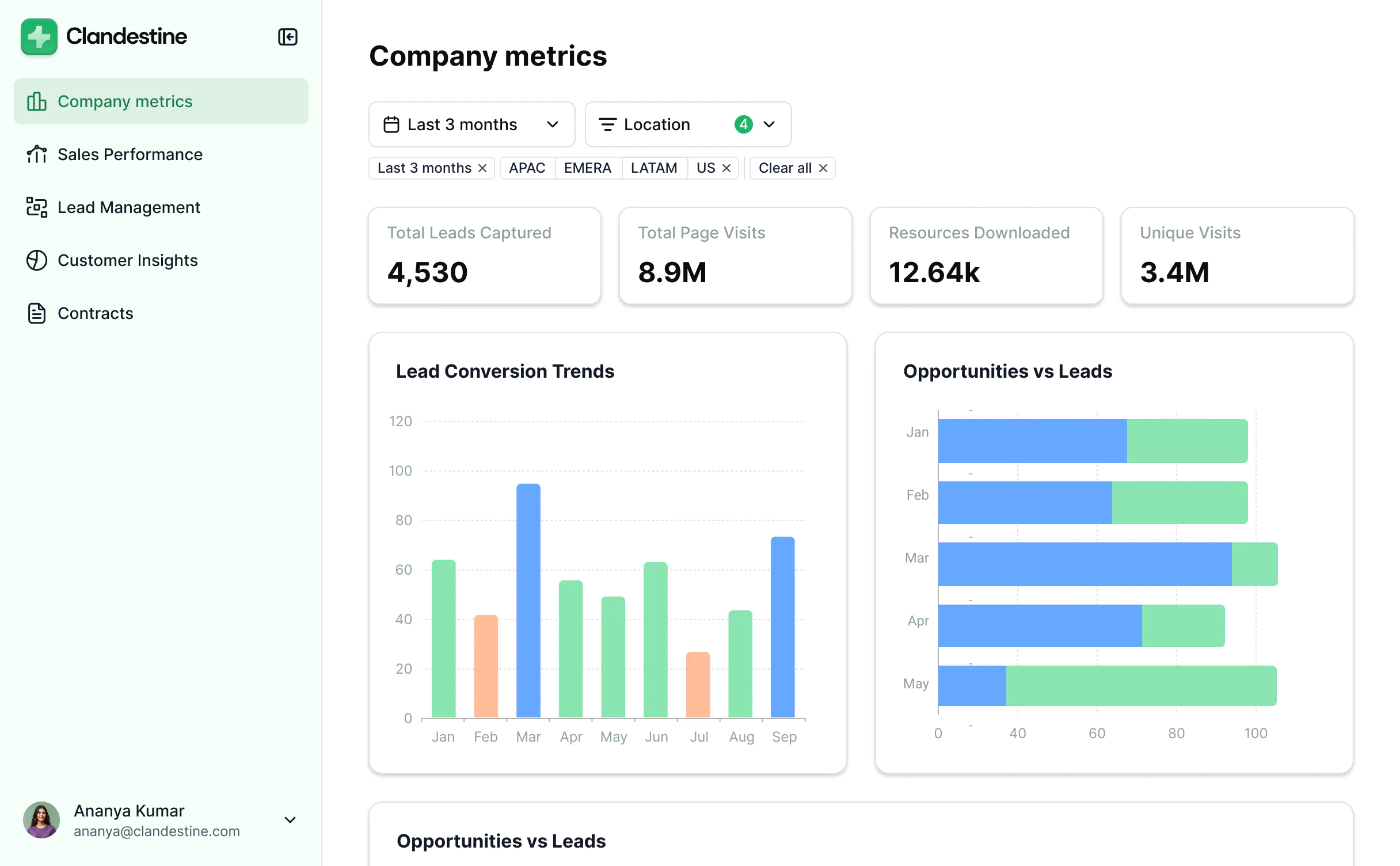
Task: Clear all applied filters
Action: (792, 168)
